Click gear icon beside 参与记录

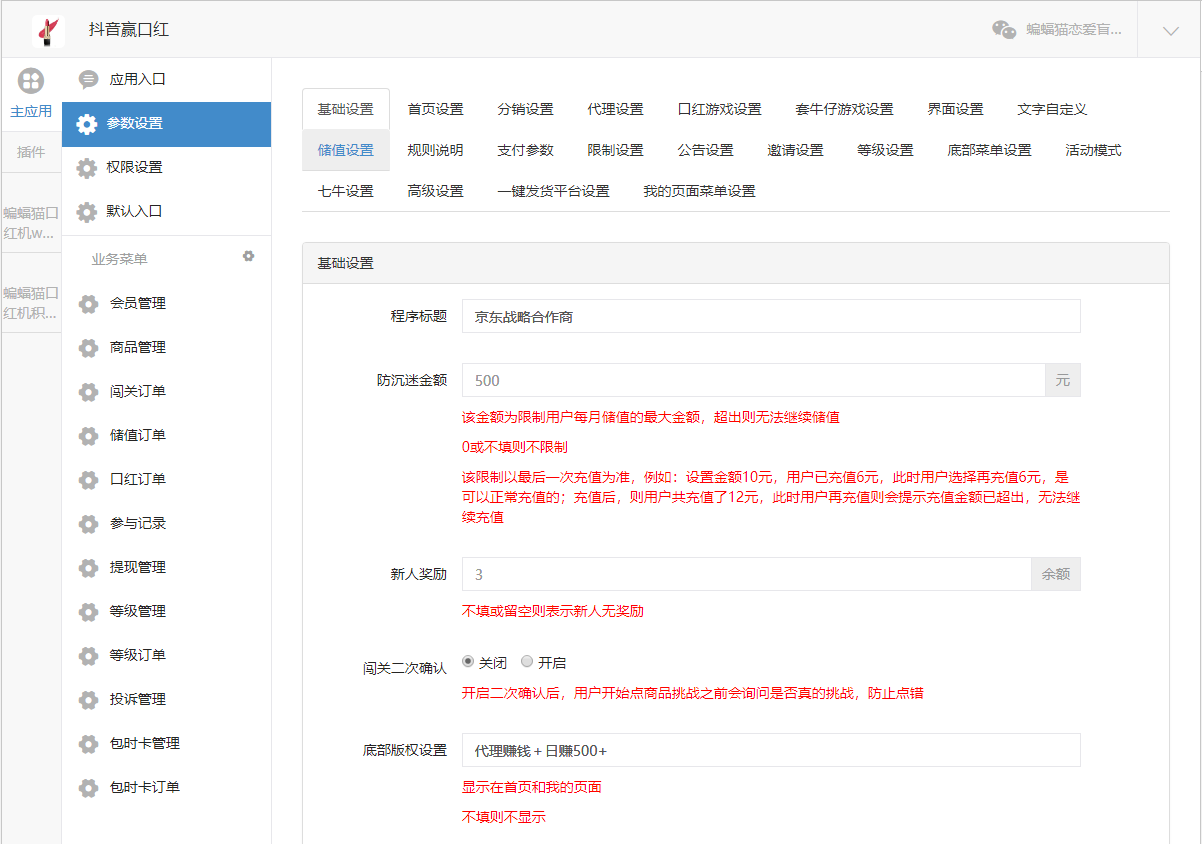pos(89,524)
